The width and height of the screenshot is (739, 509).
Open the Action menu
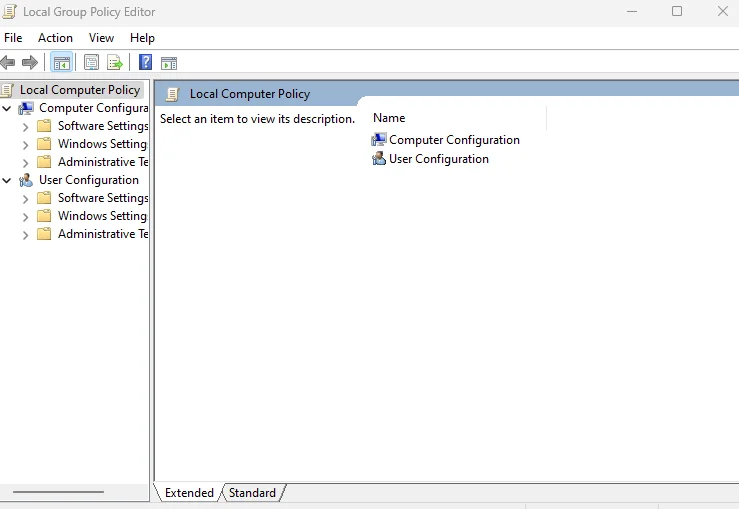coord(55,38)
